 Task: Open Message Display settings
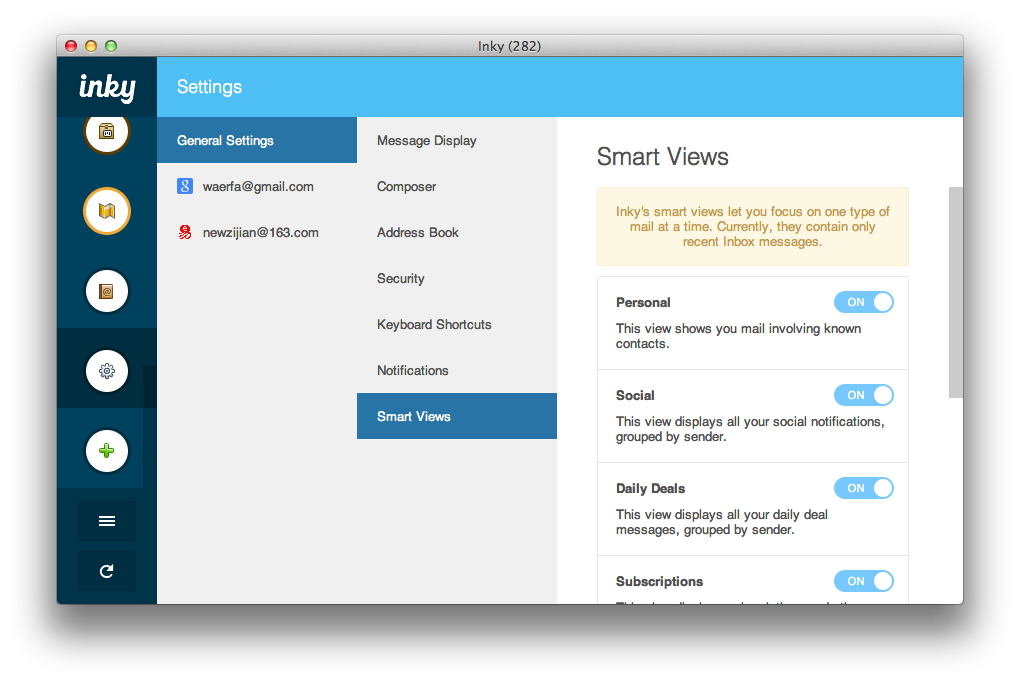click(x=457, y=141)
